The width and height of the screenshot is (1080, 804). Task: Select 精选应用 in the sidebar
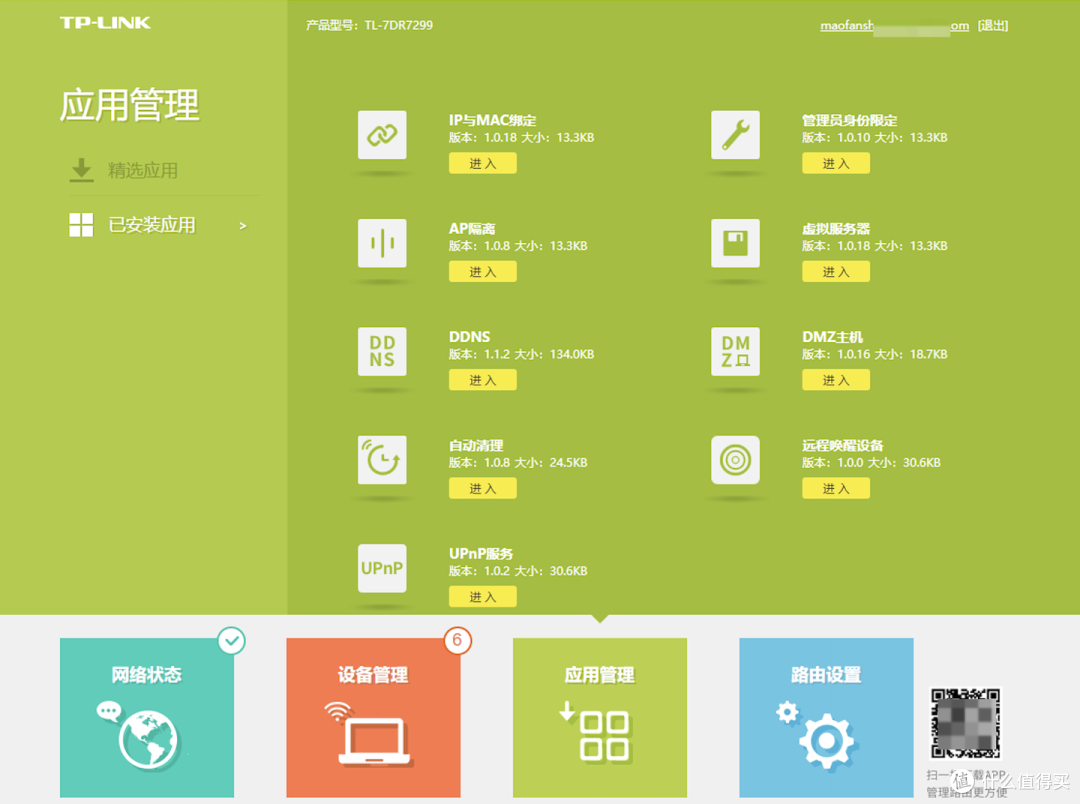click(143, 170)
